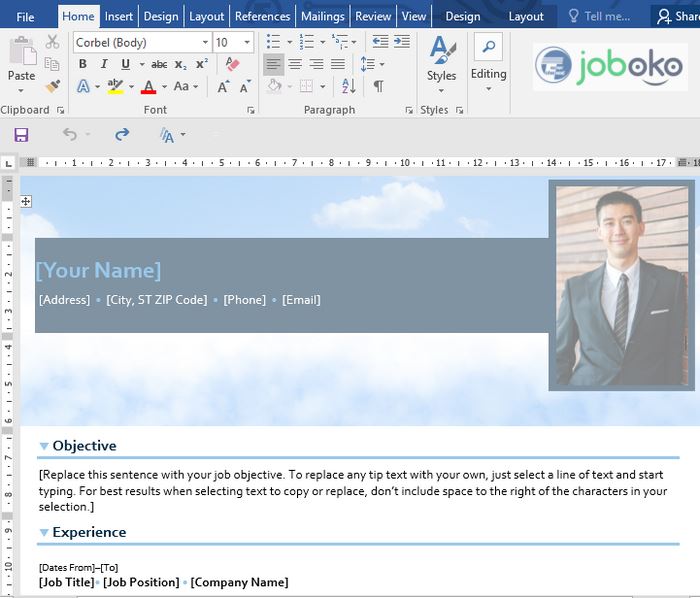Apply red font color
Screen dimensions: 700x598
click(x=149, y=87)
